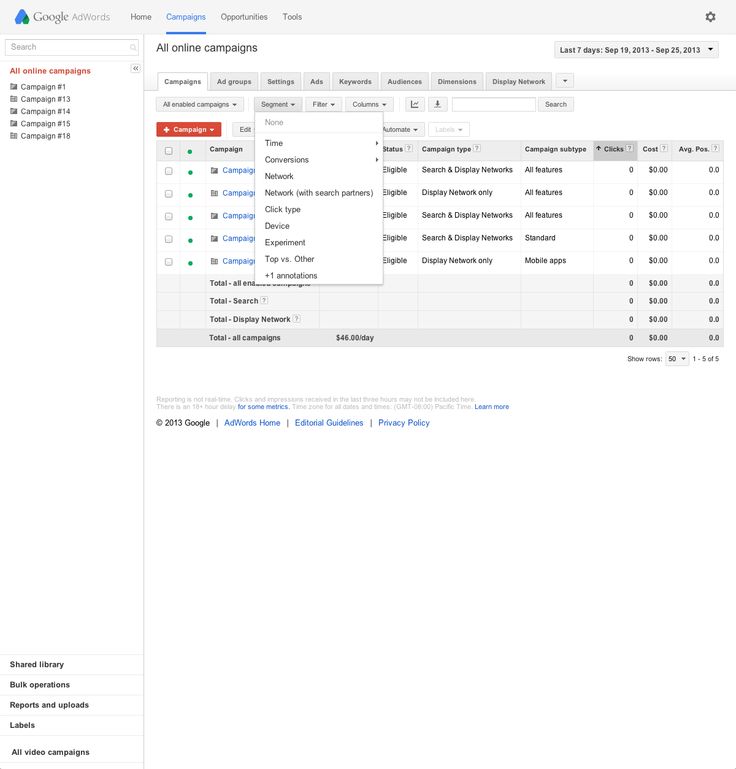The height and width of the screenshot is (769, 736).
Task: Click the chart graph toggle icon
Action: [x=414, y=104]
